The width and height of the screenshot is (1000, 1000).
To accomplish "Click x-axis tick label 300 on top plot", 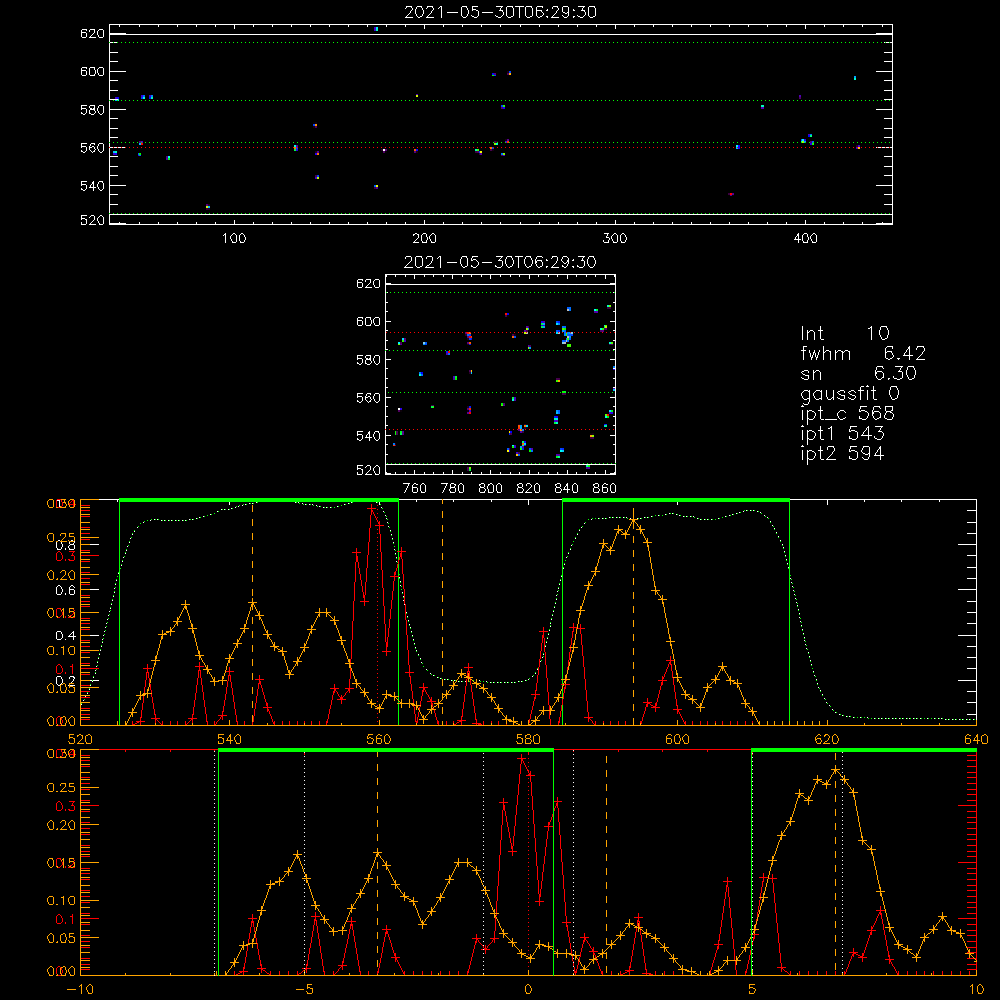I will tap(615, 239).
